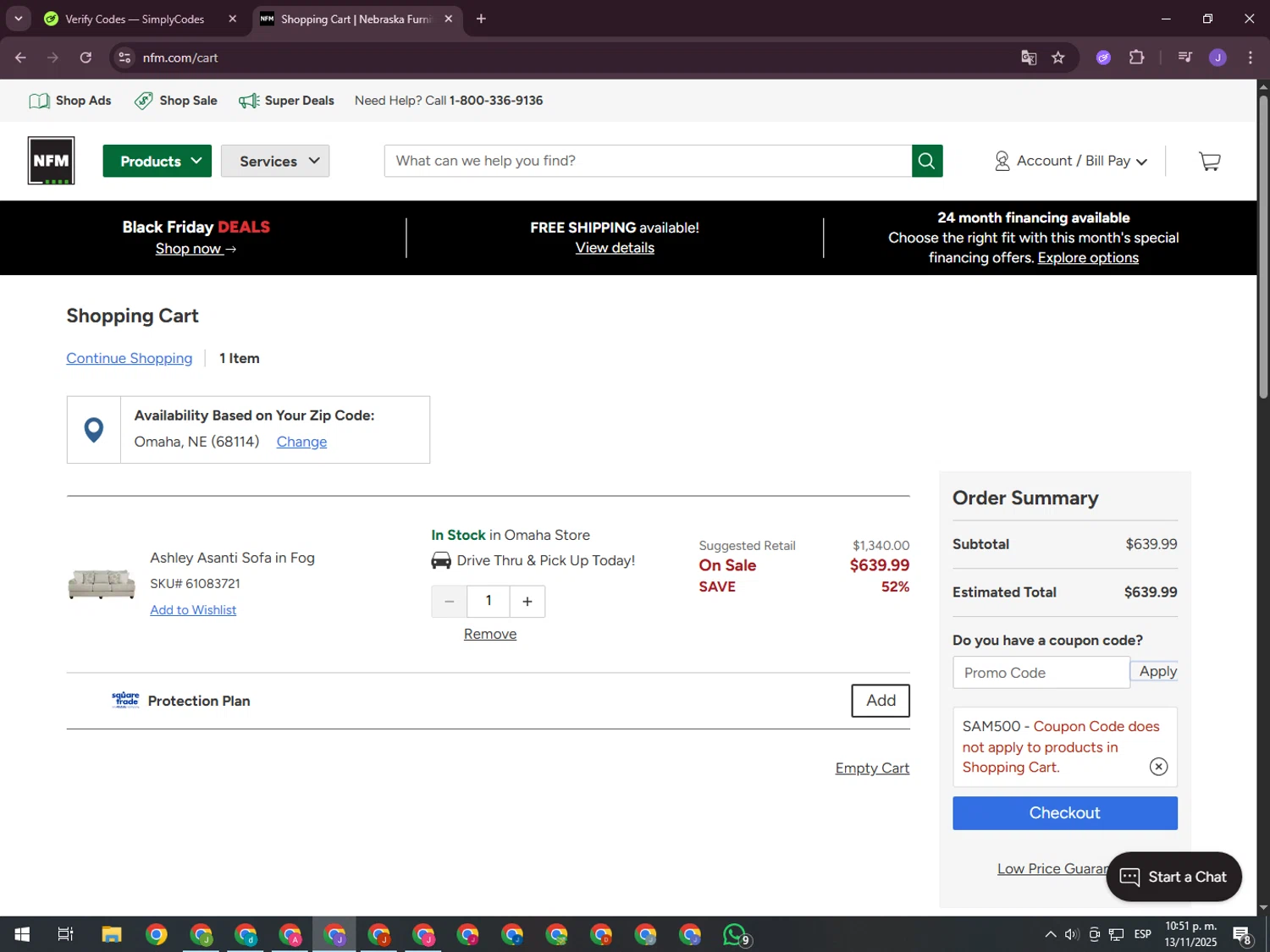This screenshot has height=952, width=1270.
Task: Change the zip code
Action: pos(301,442)
